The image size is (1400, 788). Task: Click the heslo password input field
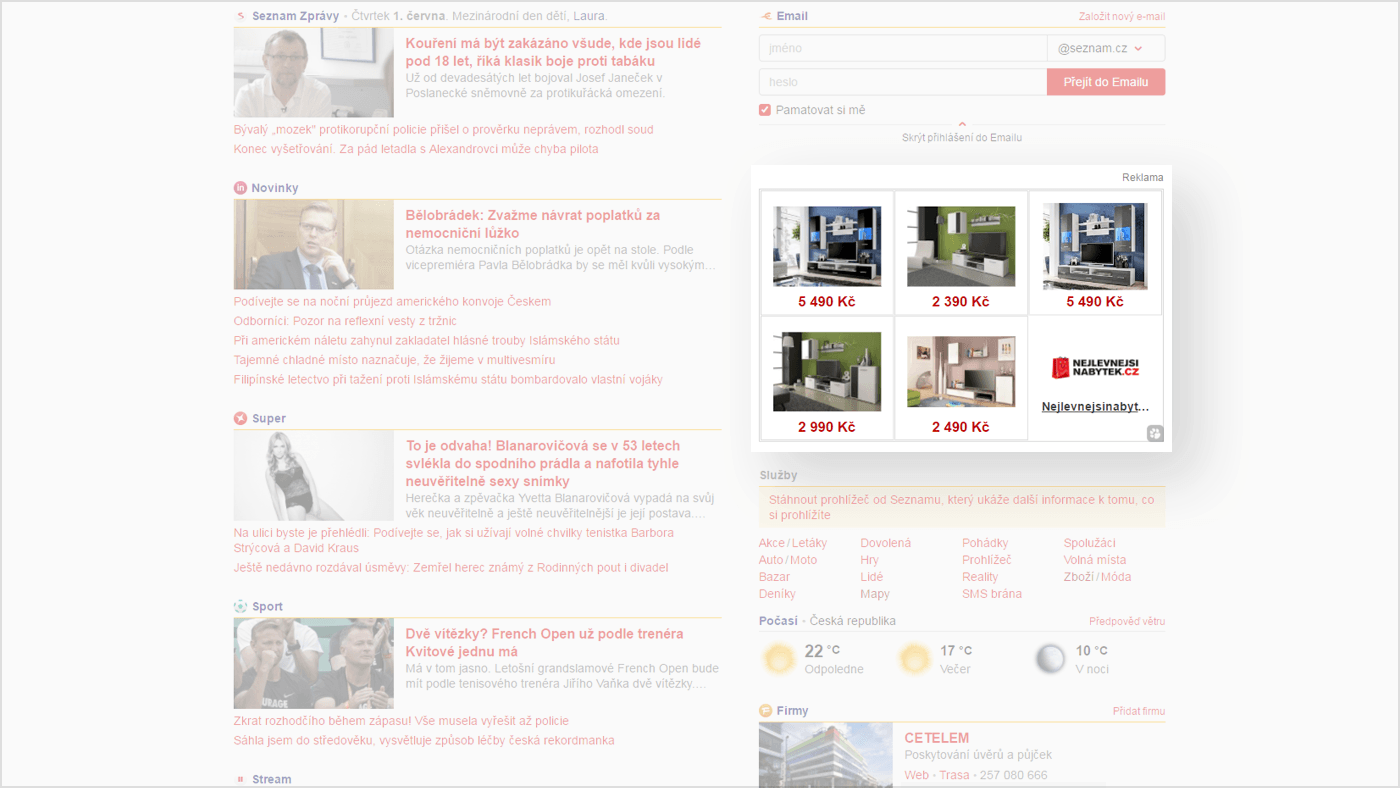[x=903, y=82]
